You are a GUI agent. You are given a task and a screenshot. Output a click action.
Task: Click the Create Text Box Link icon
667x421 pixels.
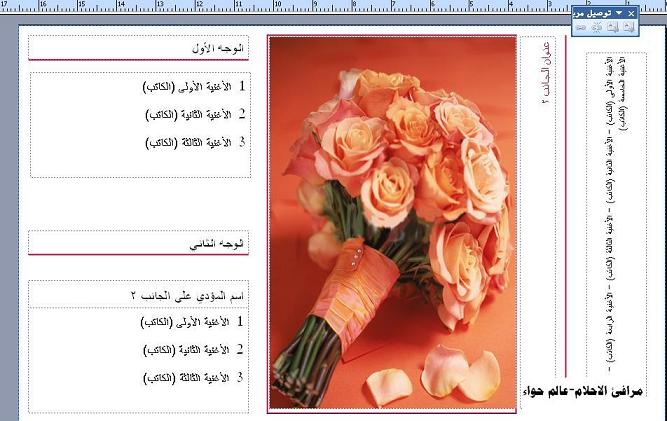(628, 28)
